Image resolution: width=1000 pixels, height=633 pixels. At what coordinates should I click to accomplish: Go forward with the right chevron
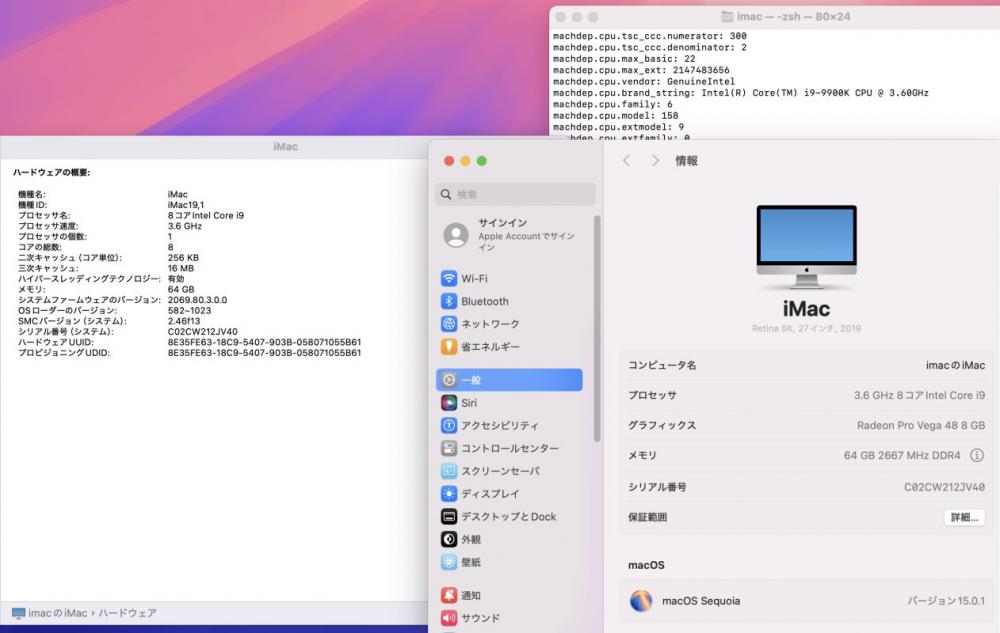pos(655,161)
